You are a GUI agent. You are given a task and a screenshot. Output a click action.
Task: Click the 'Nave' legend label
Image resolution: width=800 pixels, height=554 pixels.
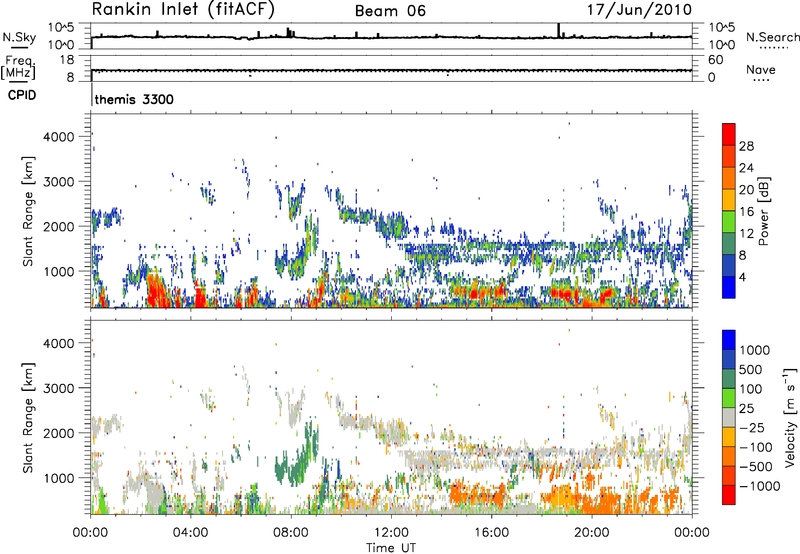pos(761,69)
